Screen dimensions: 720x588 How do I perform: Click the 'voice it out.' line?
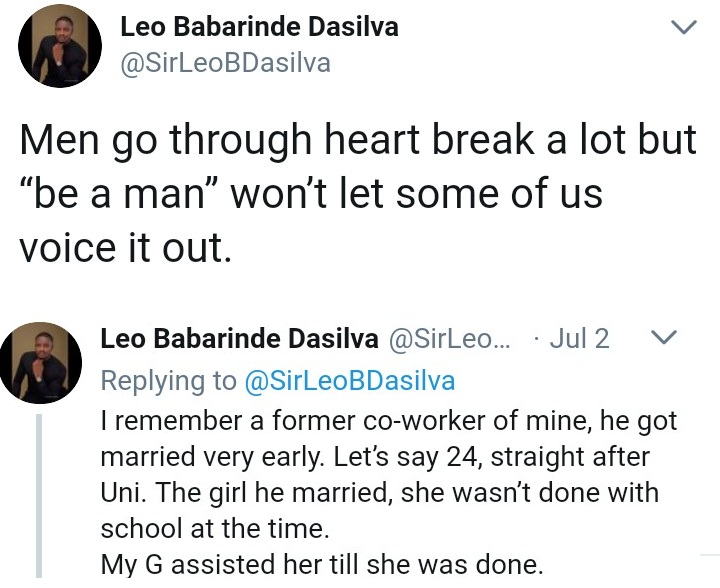[x=126, y=247]
